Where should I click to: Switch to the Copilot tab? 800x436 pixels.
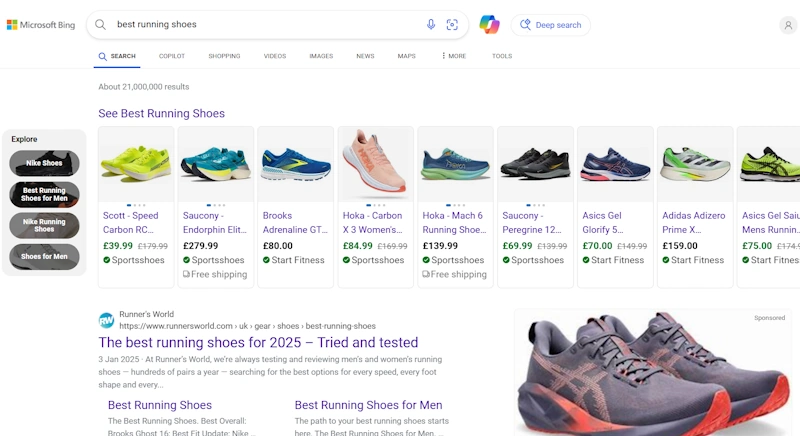point(172,56)
